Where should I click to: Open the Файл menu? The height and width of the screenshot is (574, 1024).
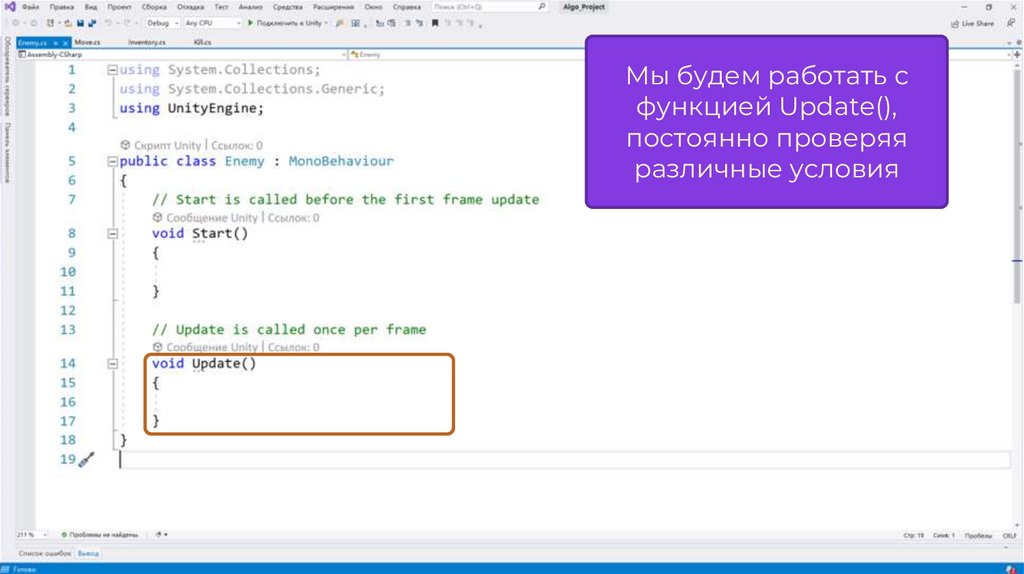[31, 7]
